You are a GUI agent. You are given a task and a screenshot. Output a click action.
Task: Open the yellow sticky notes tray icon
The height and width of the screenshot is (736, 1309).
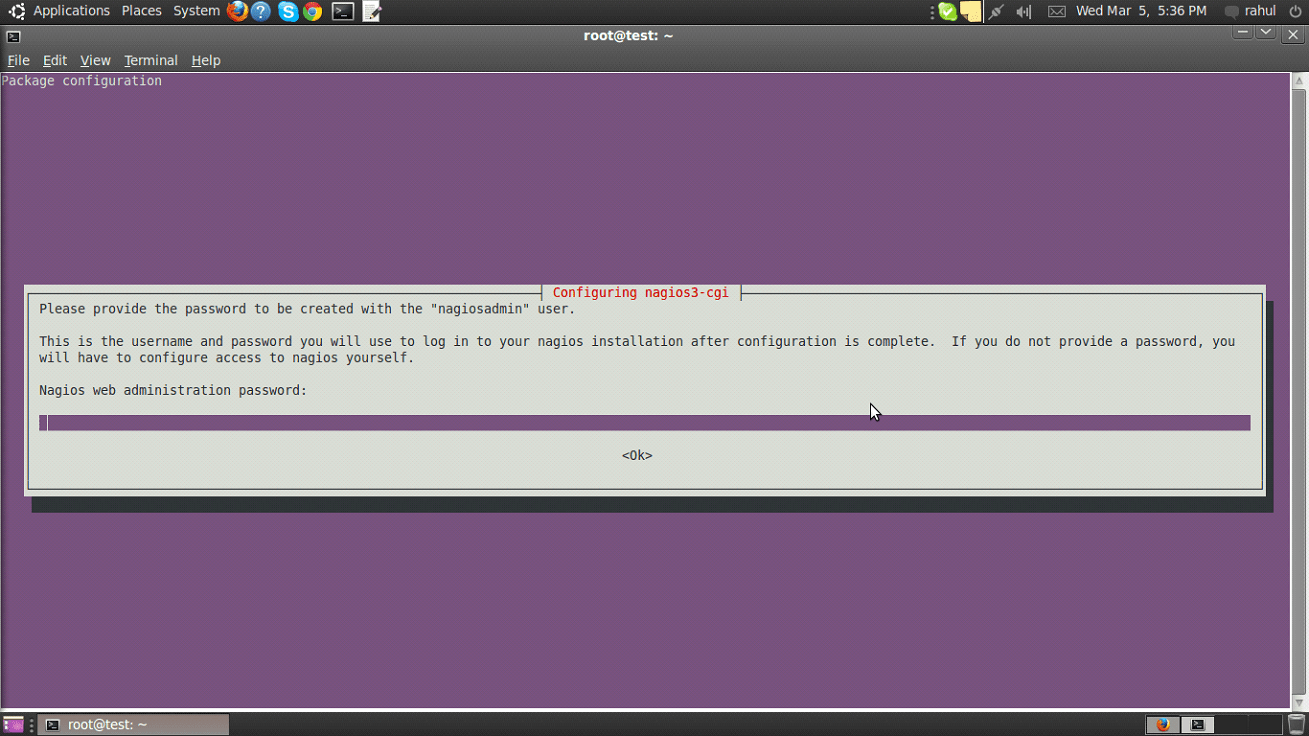(971, 12)
